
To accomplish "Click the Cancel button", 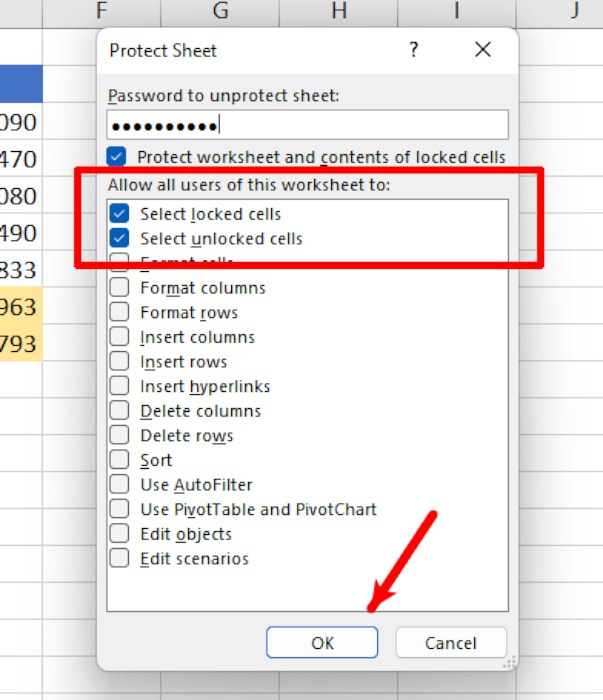I will point(451,642).
